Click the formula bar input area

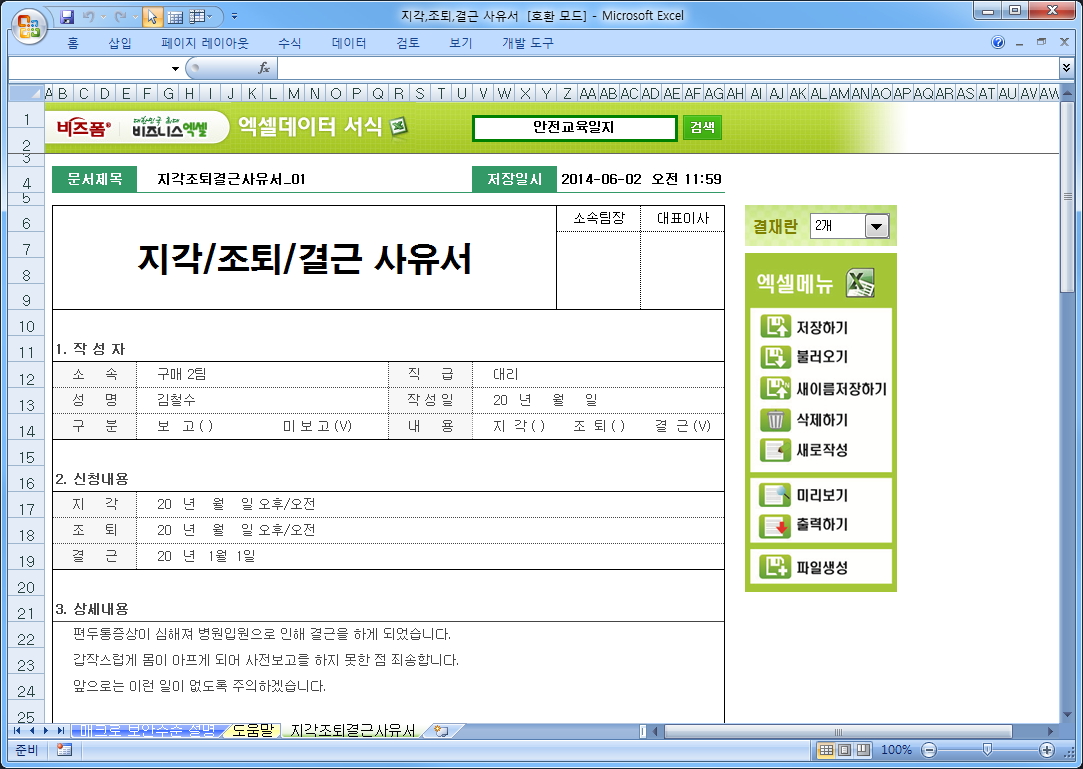pyautogui.click(x=667, y=68)
